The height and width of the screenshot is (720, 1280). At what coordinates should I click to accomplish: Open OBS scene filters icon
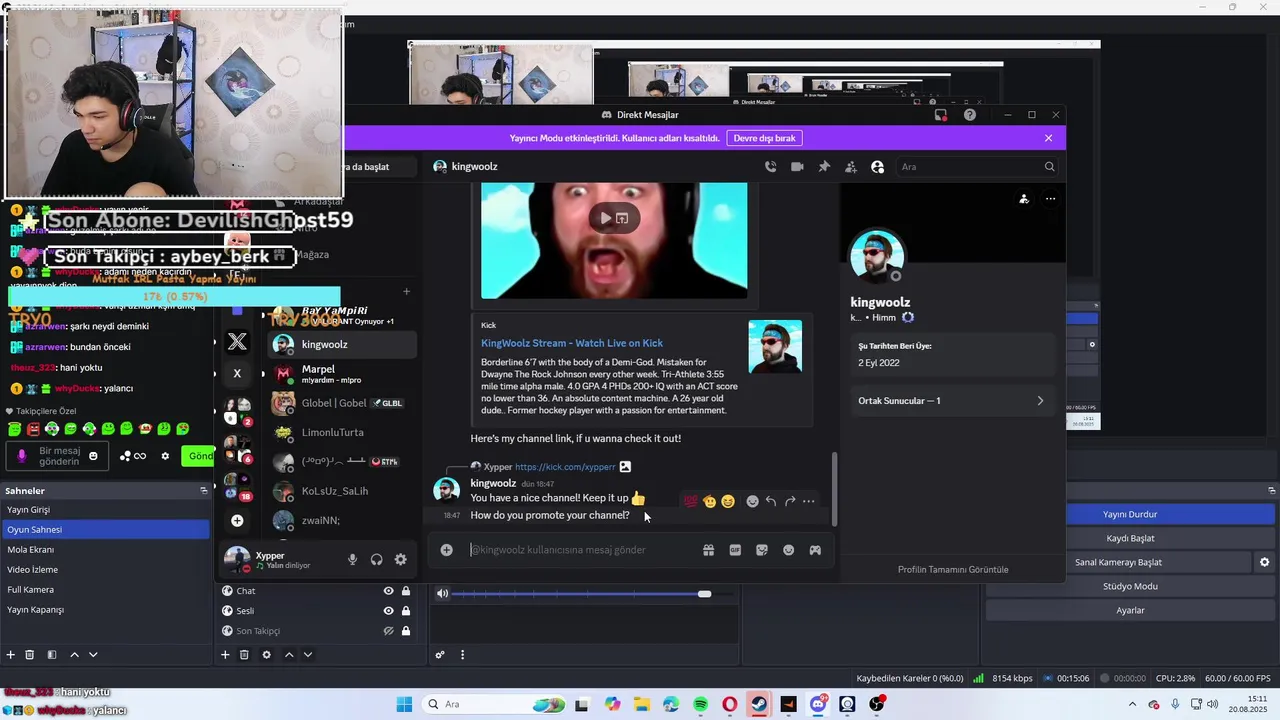tap(52, 655)
